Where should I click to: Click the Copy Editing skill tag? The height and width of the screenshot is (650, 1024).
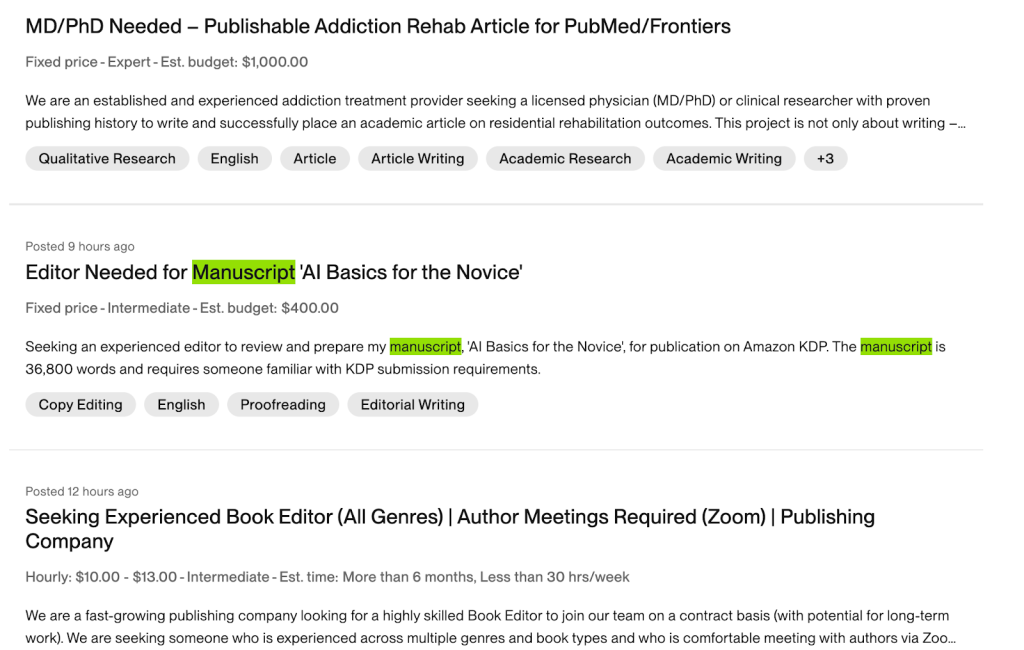coord(80,405)
